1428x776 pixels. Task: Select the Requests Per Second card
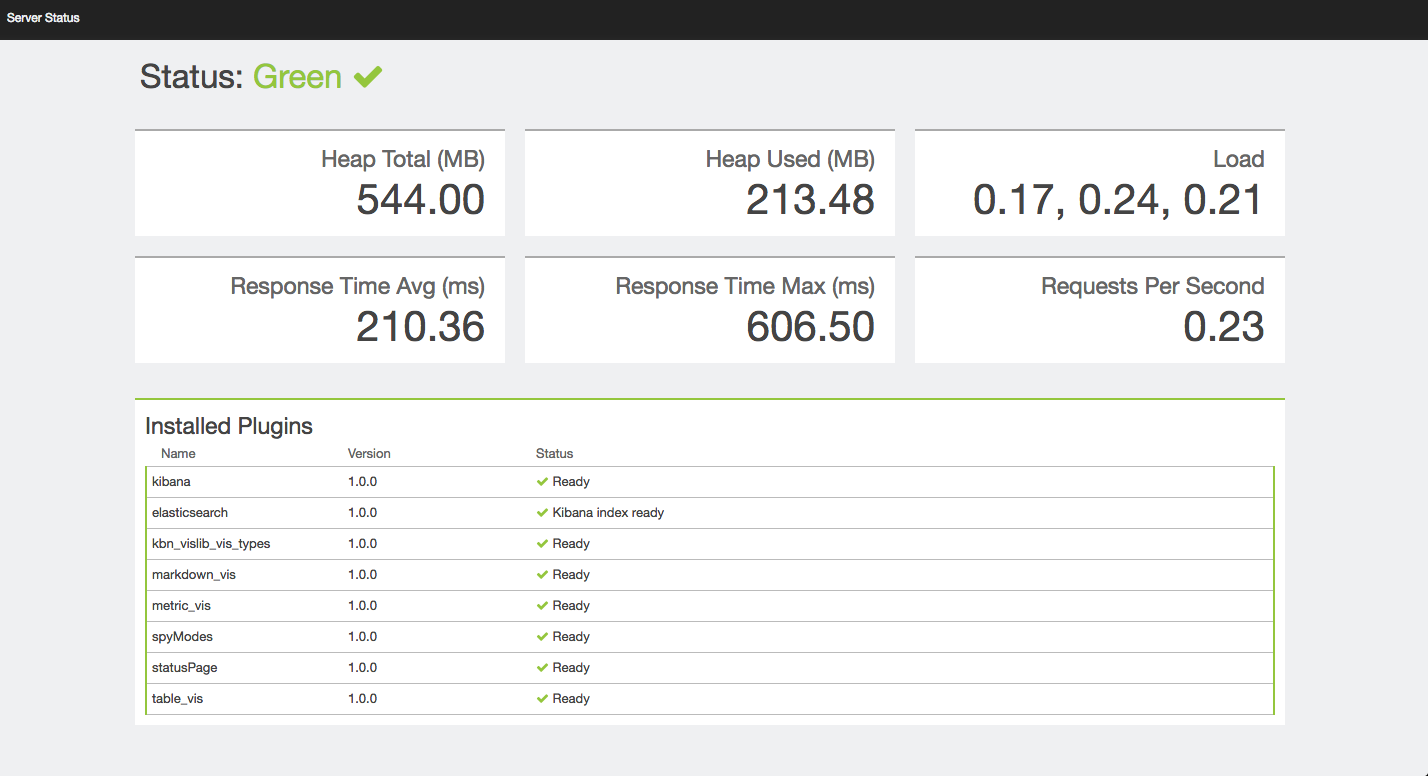(1100, 310)
